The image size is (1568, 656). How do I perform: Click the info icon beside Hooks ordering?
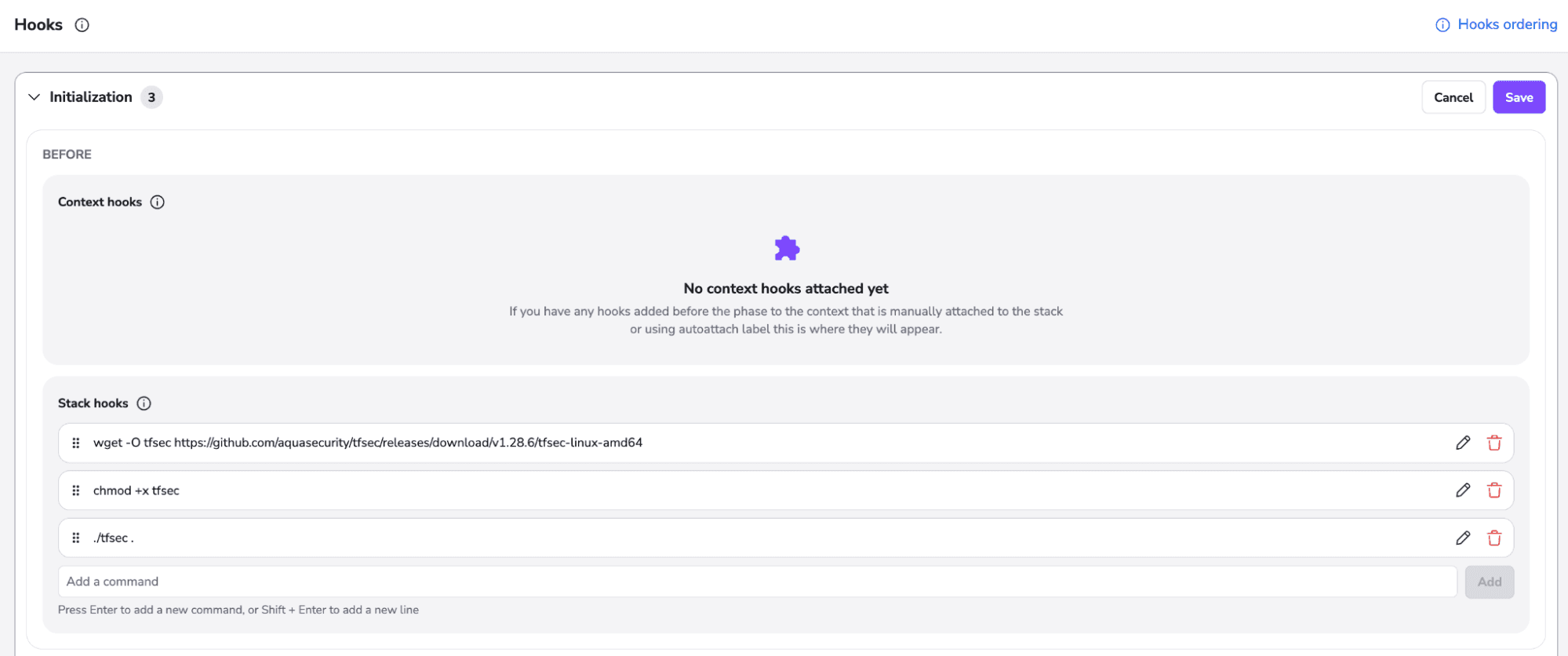(x=1442, y=24)
